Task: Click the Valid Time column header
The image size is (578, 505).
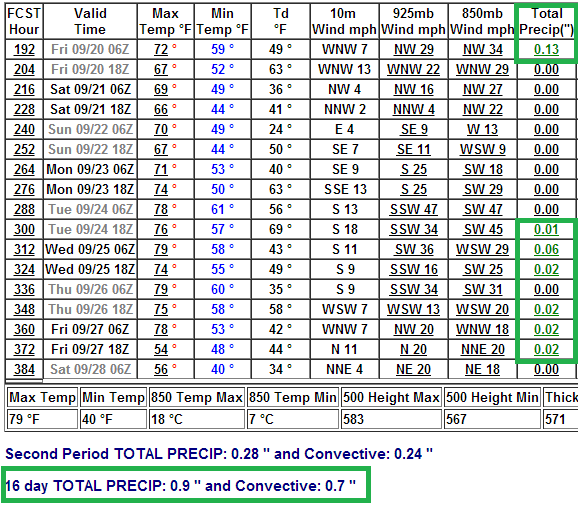Action: coord(90,21)
